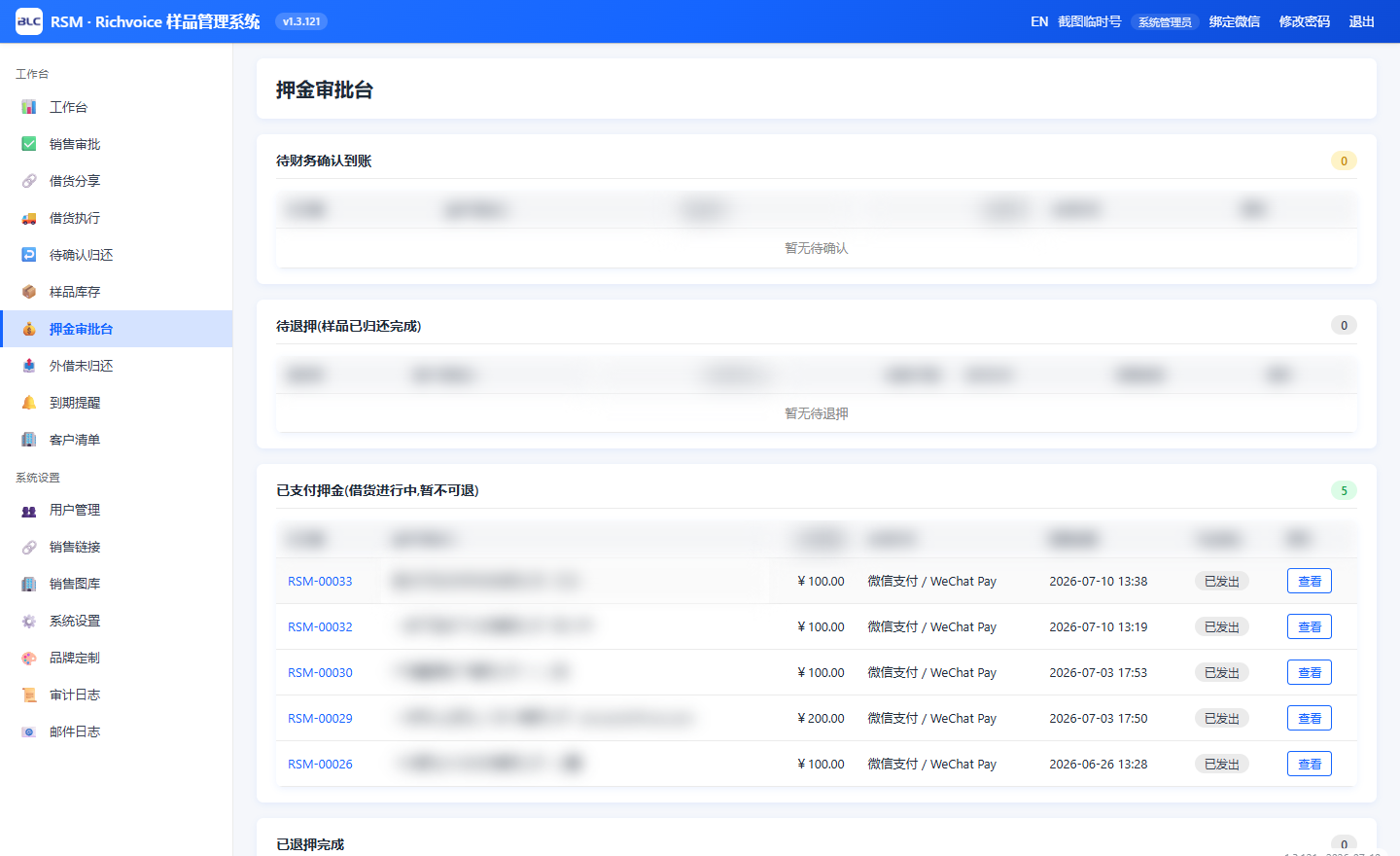Image resolution: width=1400 pixels, height=856 pixels.
Task: Open order link RSM-00030
Action: pyautogui.click(x=320, y=672)
